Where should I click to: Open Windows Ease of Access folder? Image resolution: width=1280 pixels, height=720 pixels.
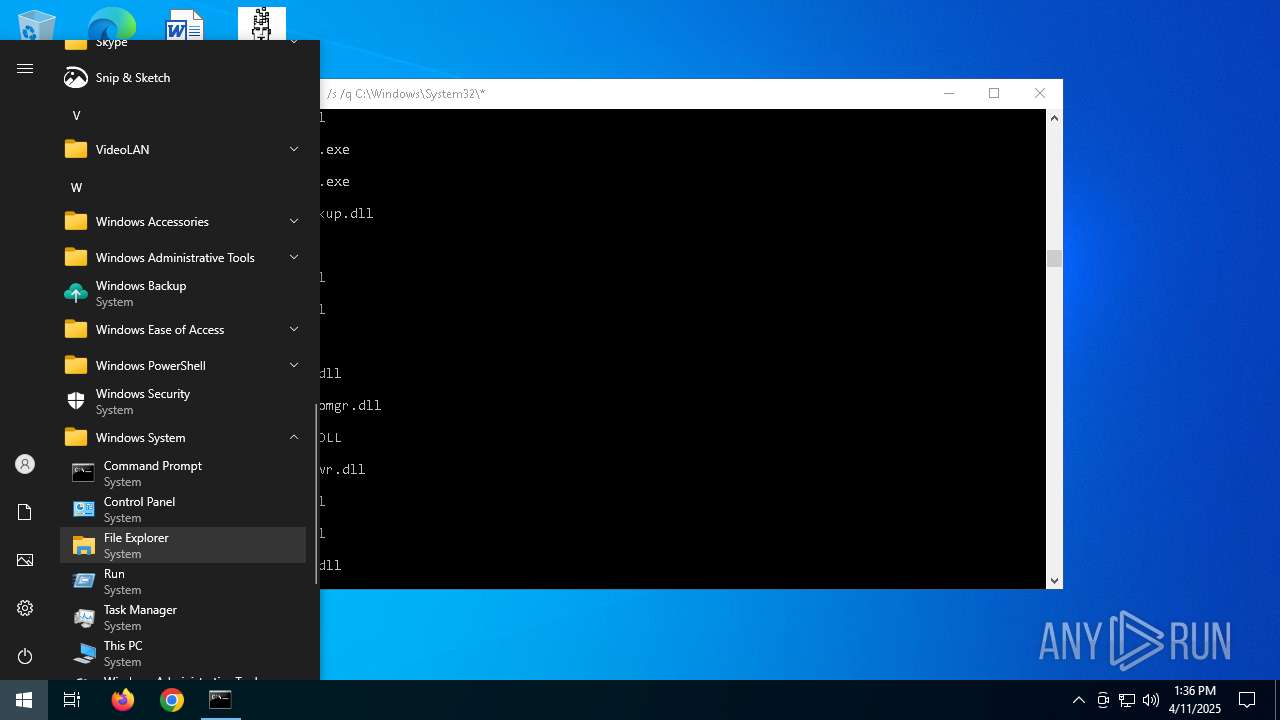pyautogui.click(x=183, y=330)
